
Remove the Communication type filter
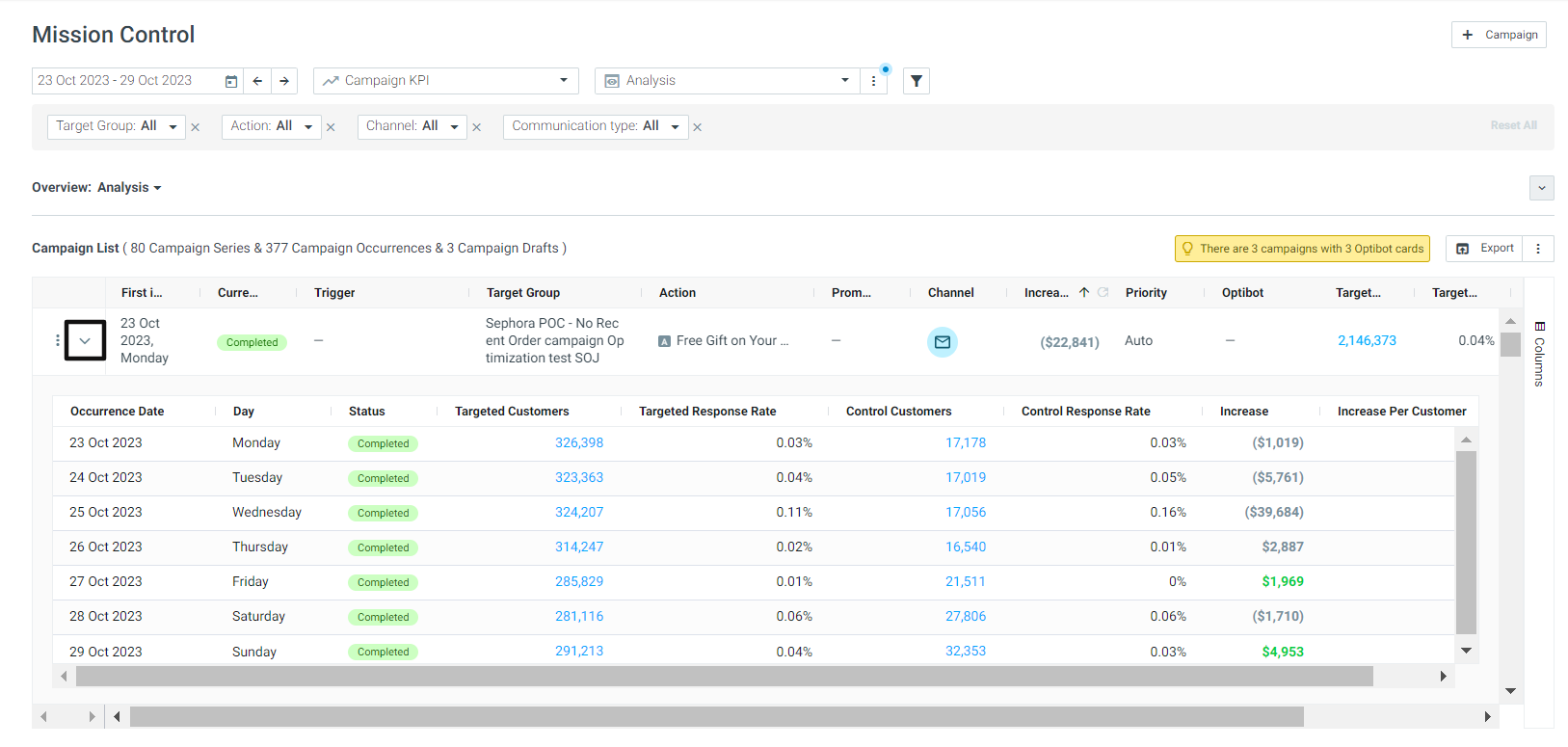click(x=698, y=127)
